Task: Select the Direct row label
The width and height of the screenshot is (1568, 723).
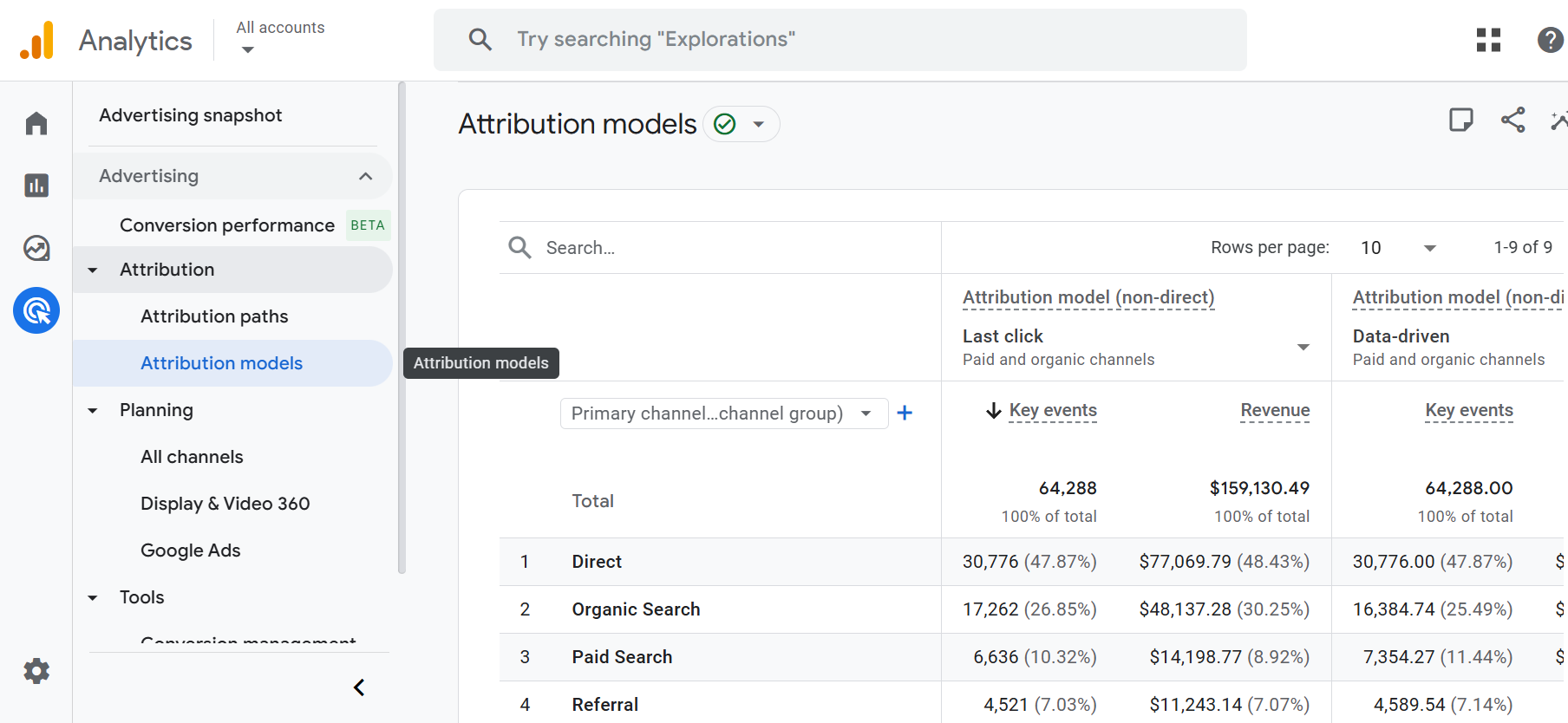Action: 597,562
